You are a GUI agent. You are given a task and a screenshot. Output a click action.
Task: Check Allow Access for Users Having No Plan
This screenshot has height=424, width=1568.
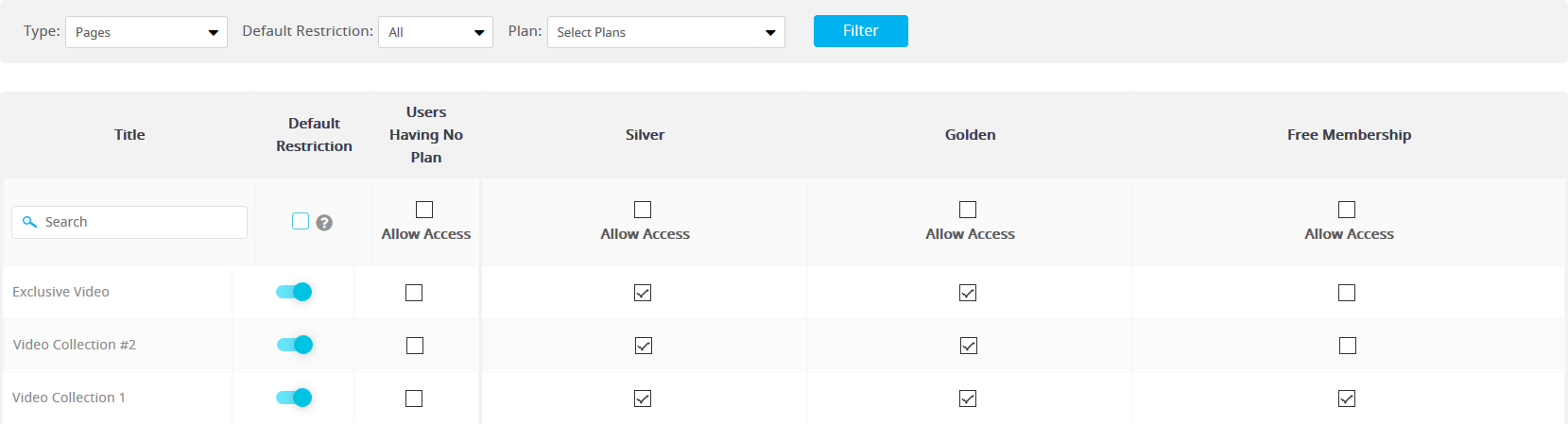click(424, 210)
